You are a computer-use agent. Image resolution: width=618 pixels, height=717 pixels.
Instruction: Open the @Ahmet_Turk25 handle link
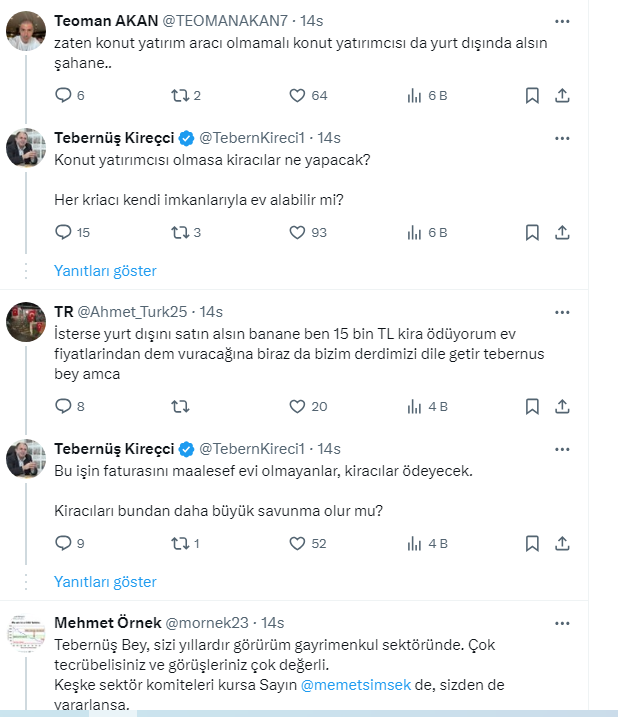click(132, 311)
